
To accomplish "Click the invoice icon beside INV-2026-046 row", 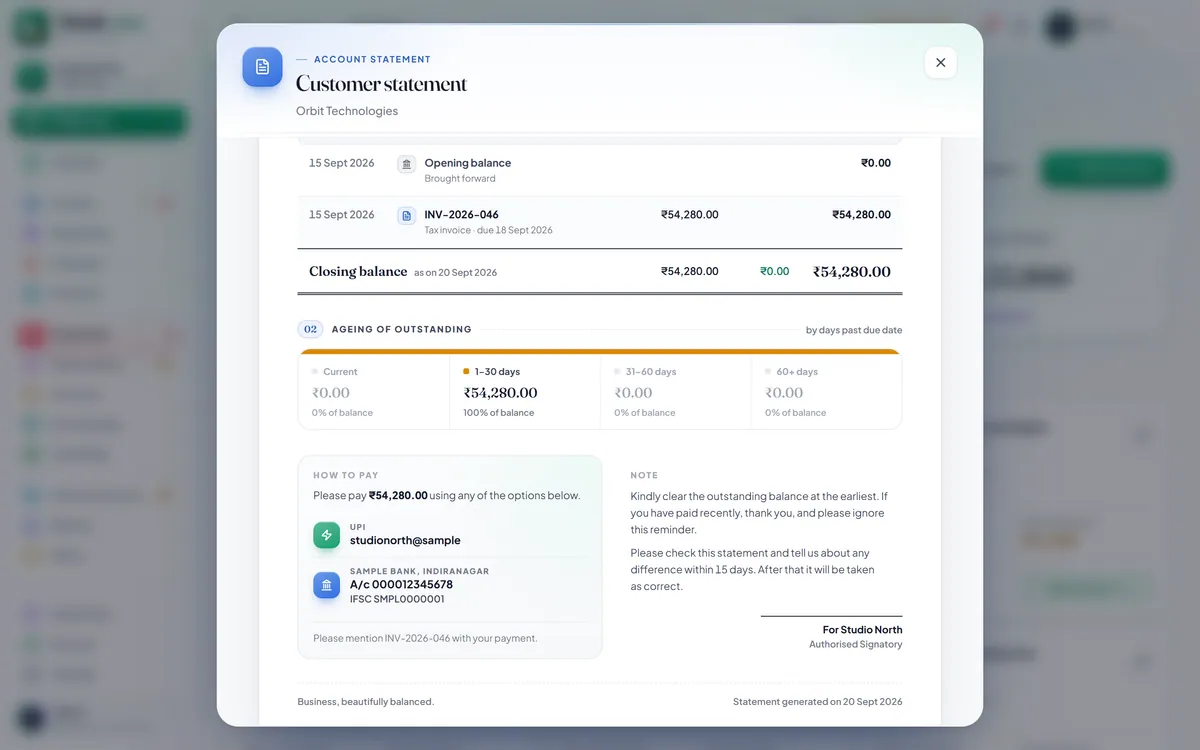I will (x=406, y=215).
